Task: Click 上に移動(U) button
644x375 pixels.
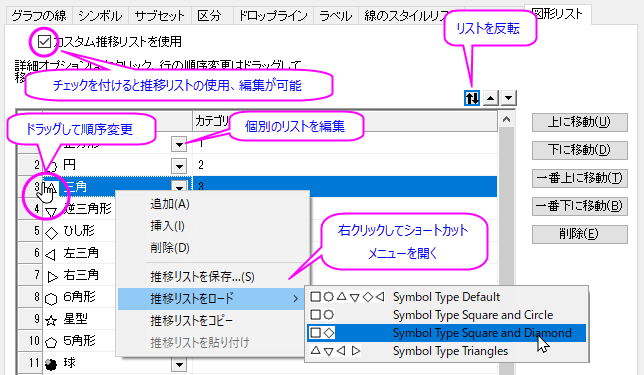Action: coord(580,122)
